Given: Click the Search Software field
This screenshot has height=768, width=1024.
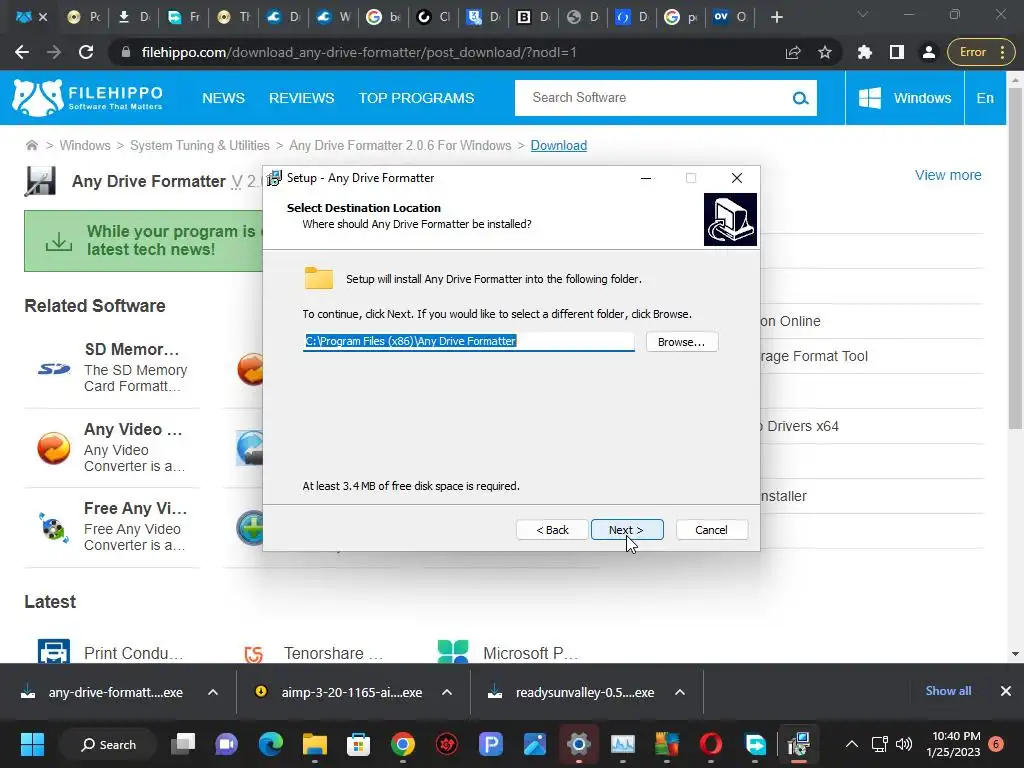Looking at the screenshot, I should coord(653,98).
